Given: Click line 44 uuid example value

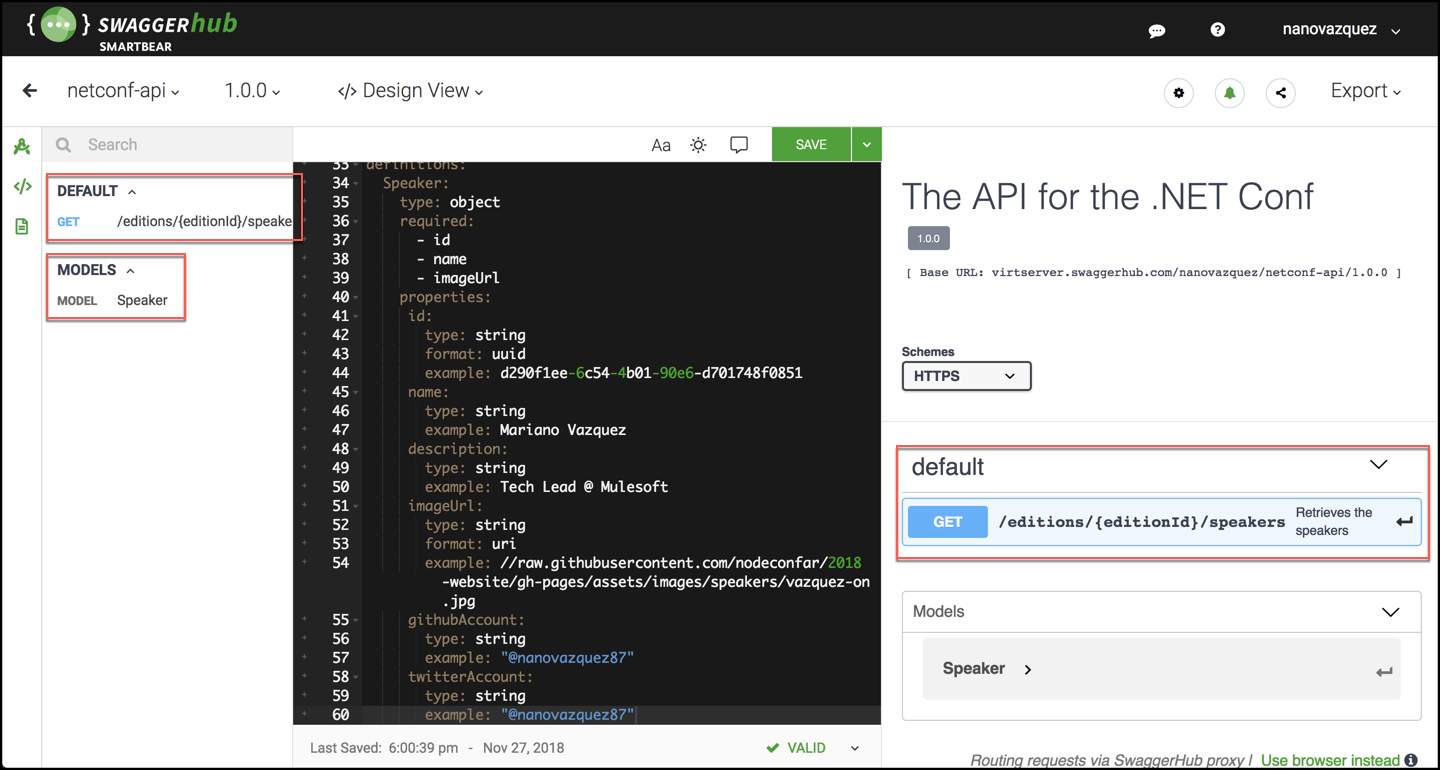Looking at the screenshot, I should [x=651, y=373].
